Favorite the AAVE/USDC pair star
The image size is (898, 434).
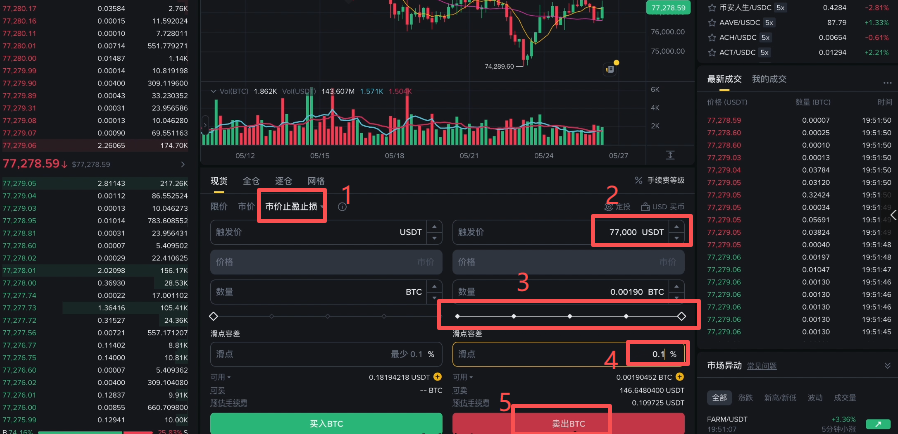712,23
